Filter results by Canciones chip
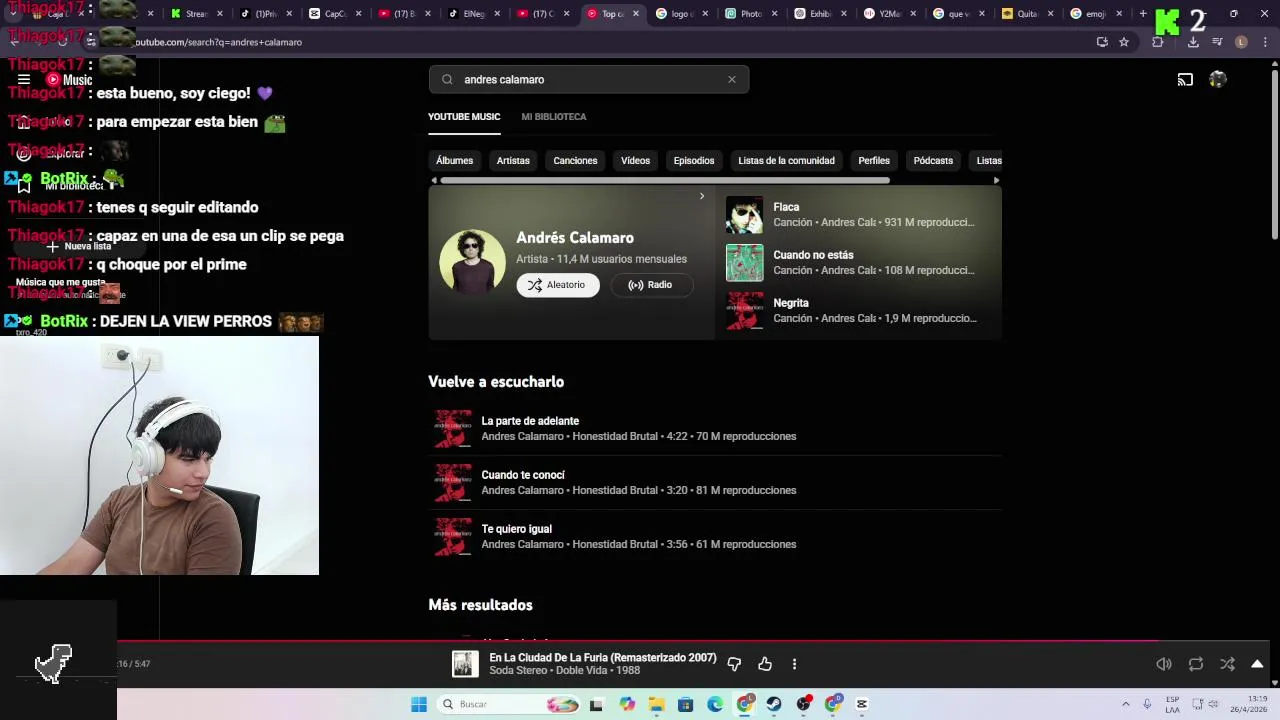Screen dimensions: 1280x720 575,161
